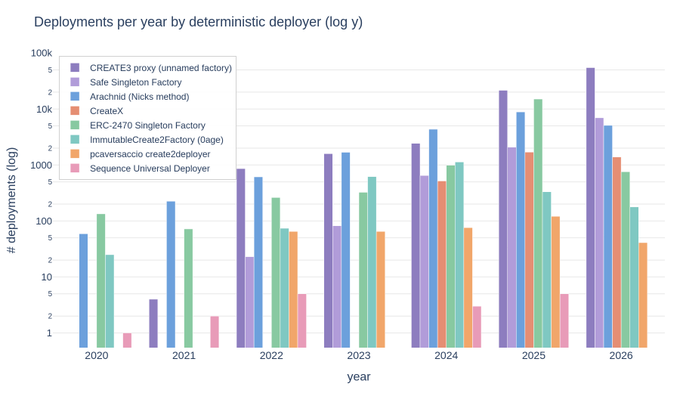
Task: Select the light purple Safe bar in 2022
Action: point(249,302)
